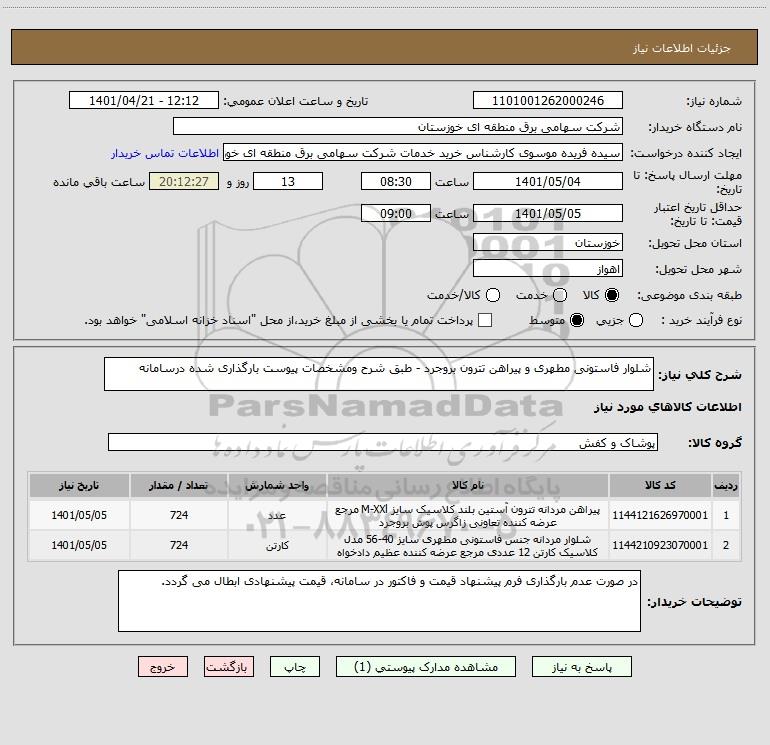This screenshot has width=770, height=745.
Task: Toggle the اسناد خزانه اسلامی payment checkbox
Action: (x=485, y=320)
